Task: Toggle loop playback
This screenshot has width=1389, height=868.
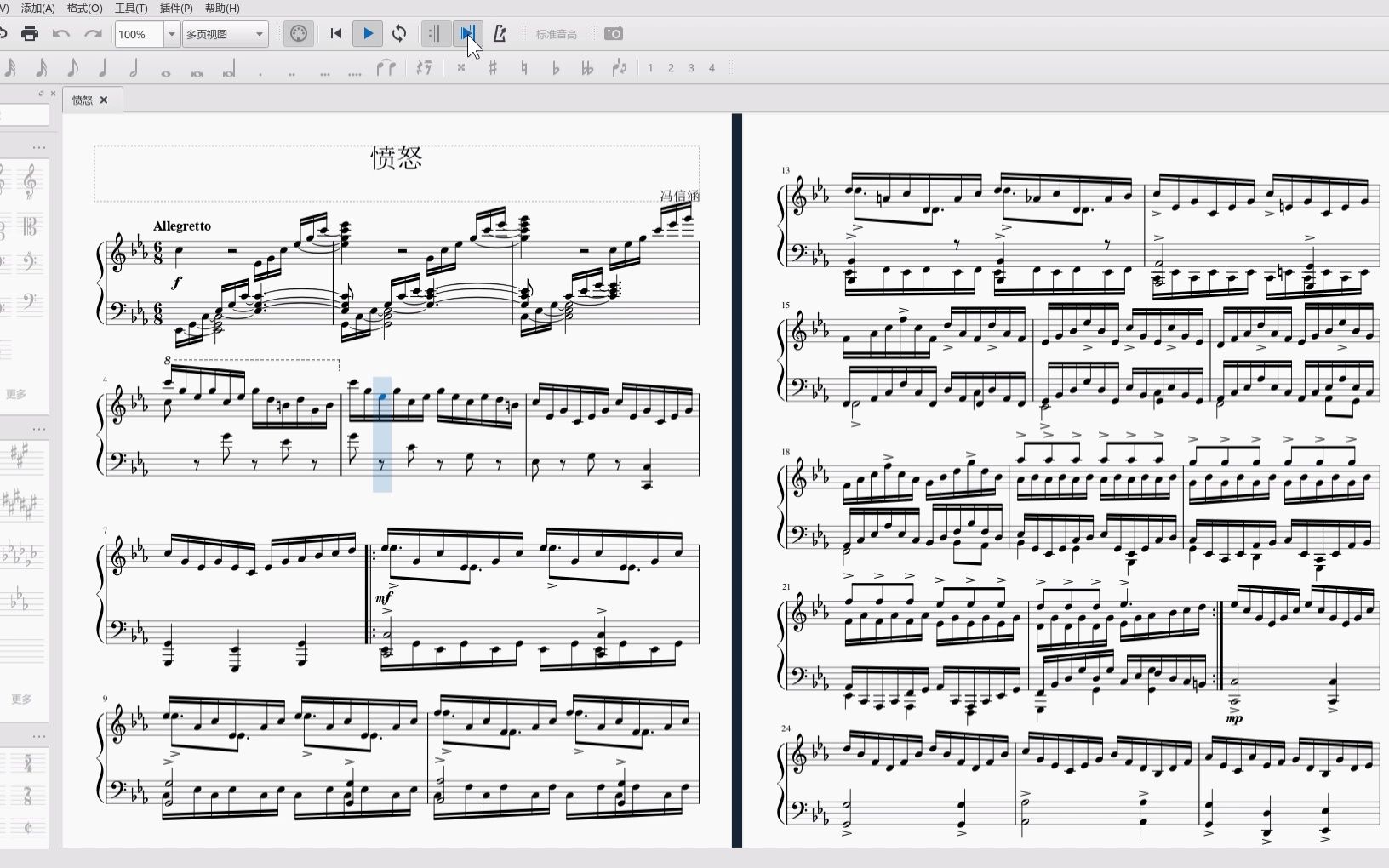Action: [x=399, y=34]
